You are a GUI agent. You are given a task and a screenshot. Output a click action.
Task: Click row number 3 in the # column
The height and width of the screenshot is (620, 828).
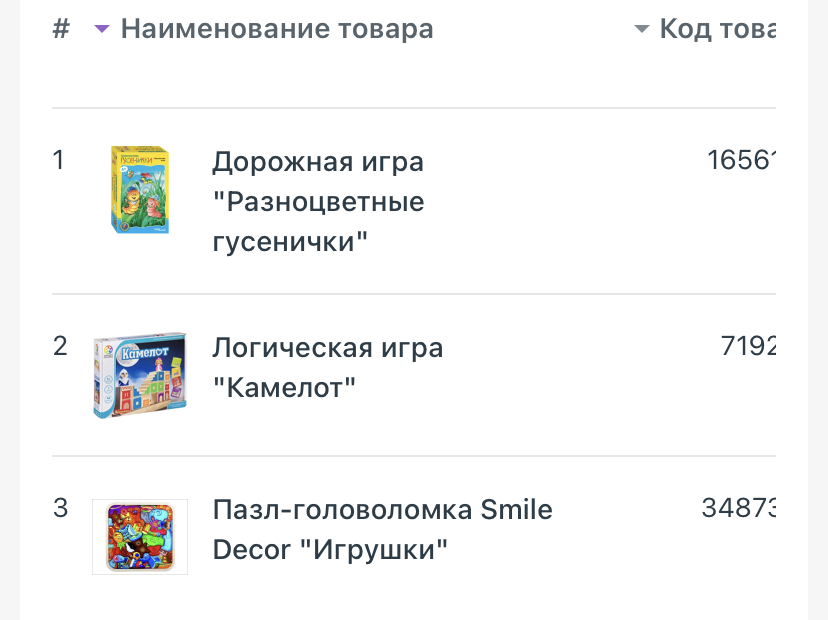[60, 508]
